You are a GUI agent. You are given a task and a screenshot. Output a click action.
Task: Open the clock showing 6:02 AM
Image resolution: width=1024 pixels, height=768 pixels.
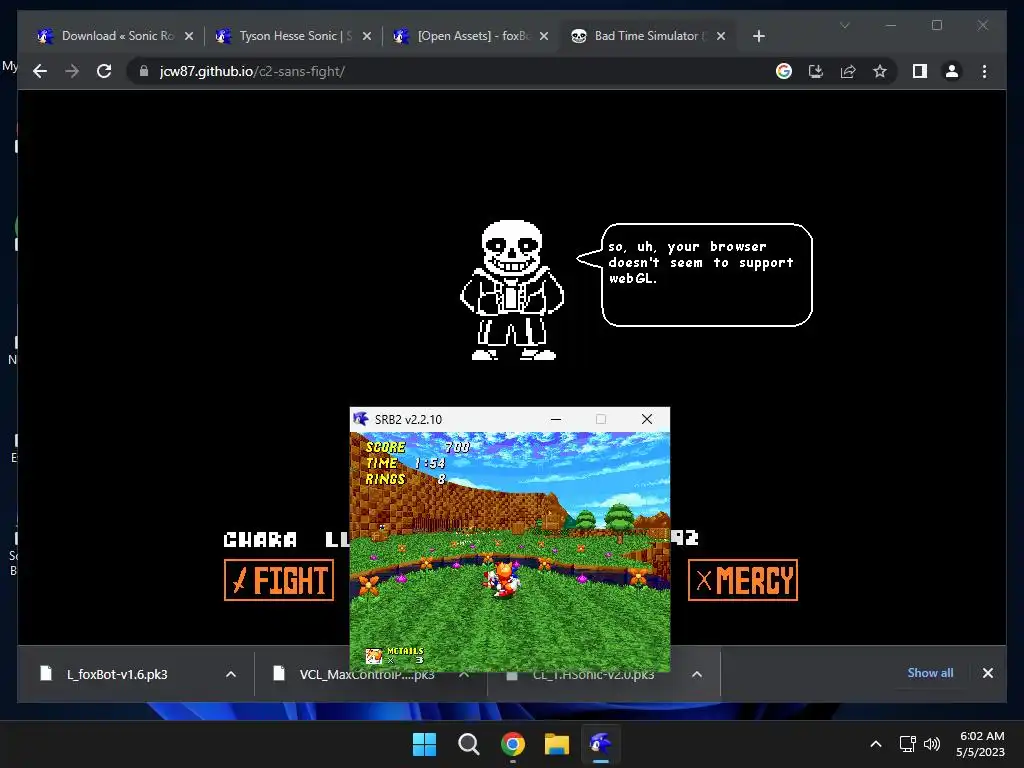[x=981, y=744]
